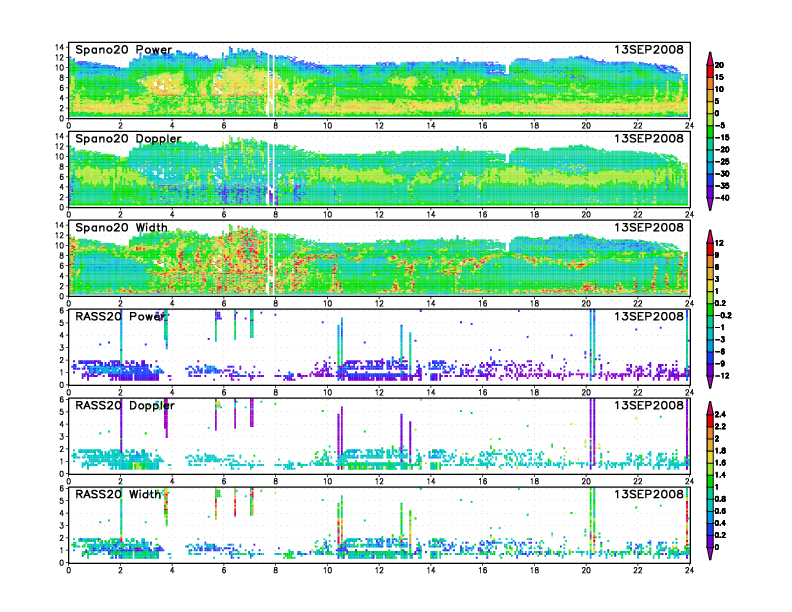Click the tall column at hour 2 in RASS20 Doppler
792x612 pixels.
point(121,426)
